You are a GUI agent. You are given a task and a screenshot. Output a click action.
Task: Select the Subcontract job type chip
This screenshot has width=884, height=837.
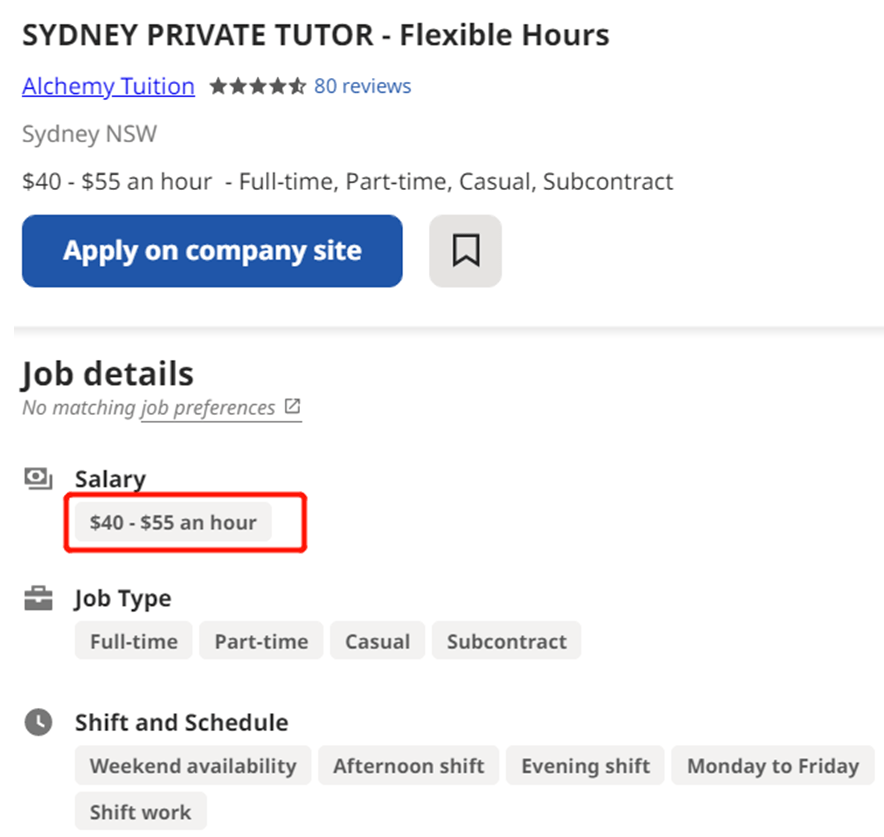[x=506, y=641]
